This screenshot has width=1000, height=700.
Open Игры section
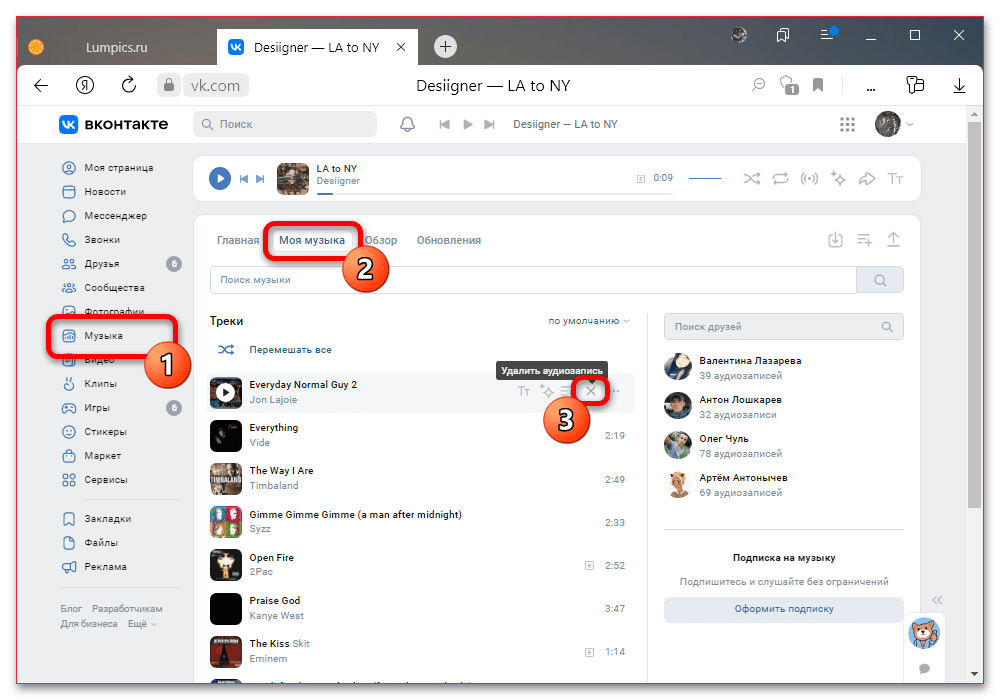pyautogui.click(x=85, y=408)
